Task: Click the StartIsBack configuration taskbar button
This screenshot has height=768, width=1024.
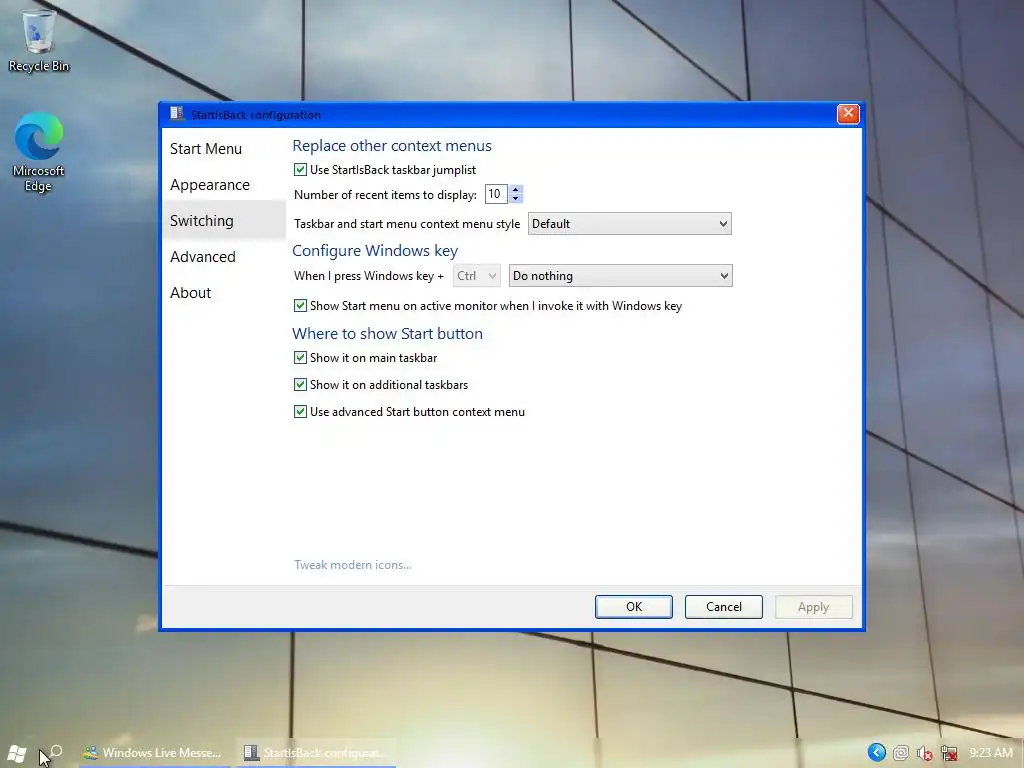Action: (316, 753)
